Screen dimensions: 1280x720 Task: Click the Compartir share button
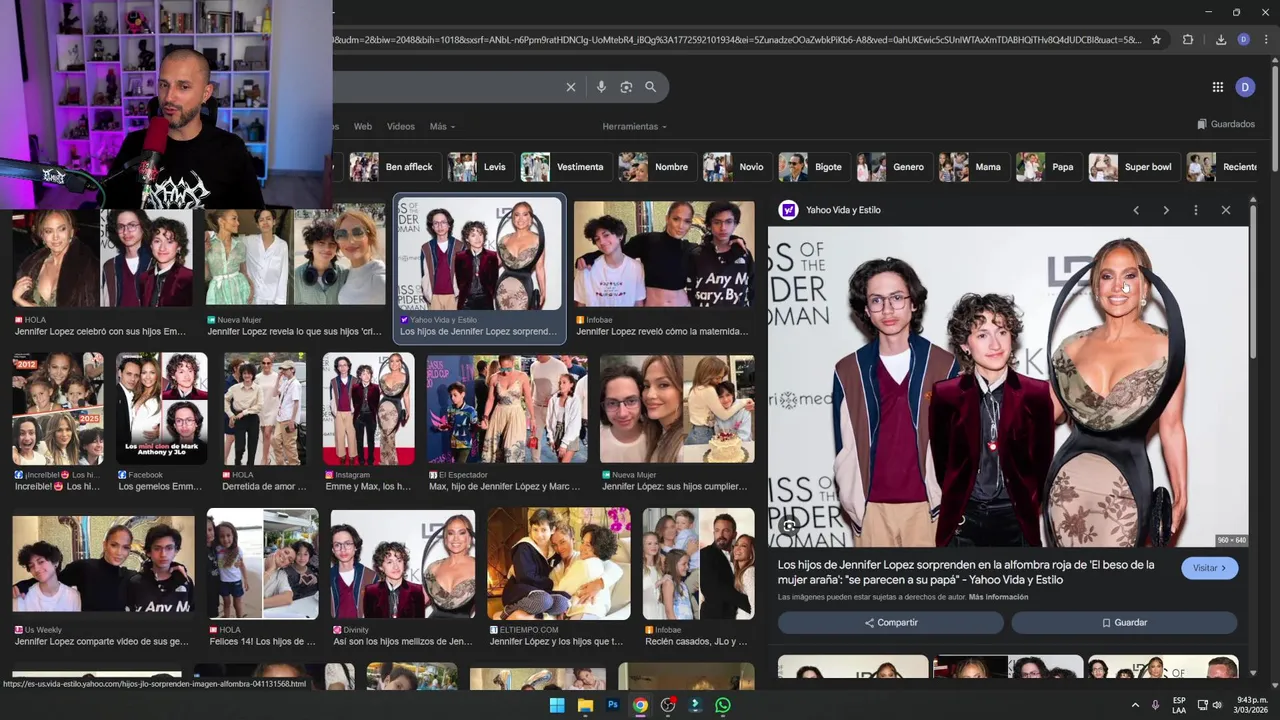tap(891, 622)
